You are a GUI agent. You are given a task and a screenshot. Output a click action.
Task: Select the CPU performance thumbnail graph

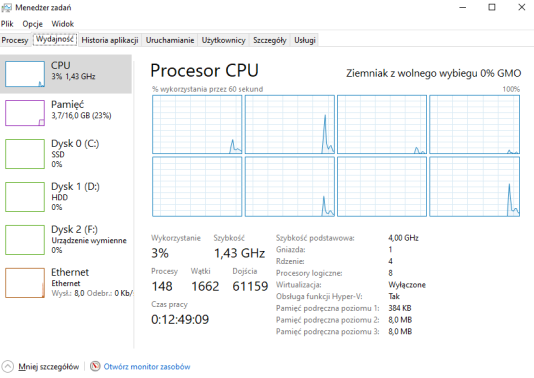pos(25,74)
